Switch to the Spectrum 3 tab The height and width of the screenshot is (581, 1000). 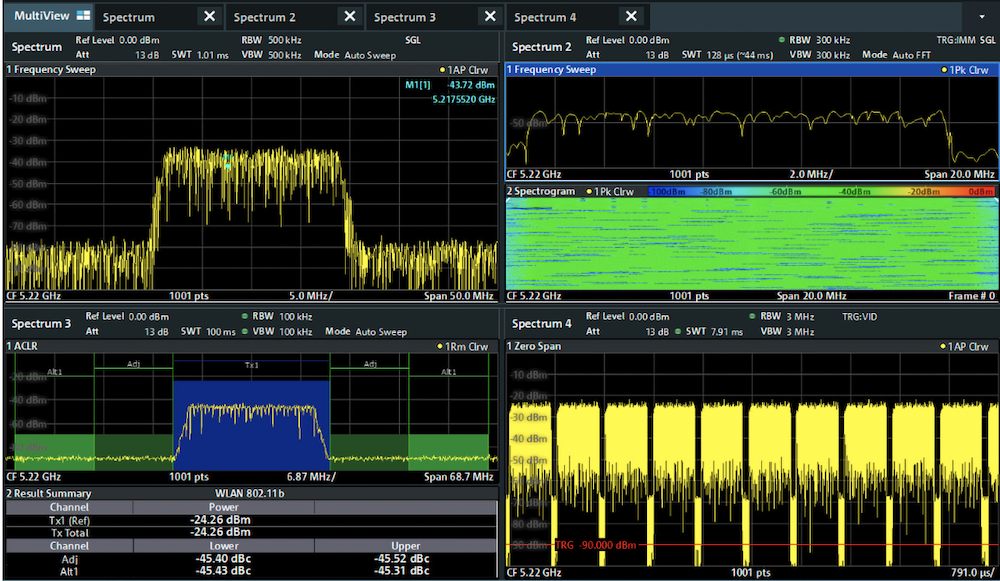(404, 17)
